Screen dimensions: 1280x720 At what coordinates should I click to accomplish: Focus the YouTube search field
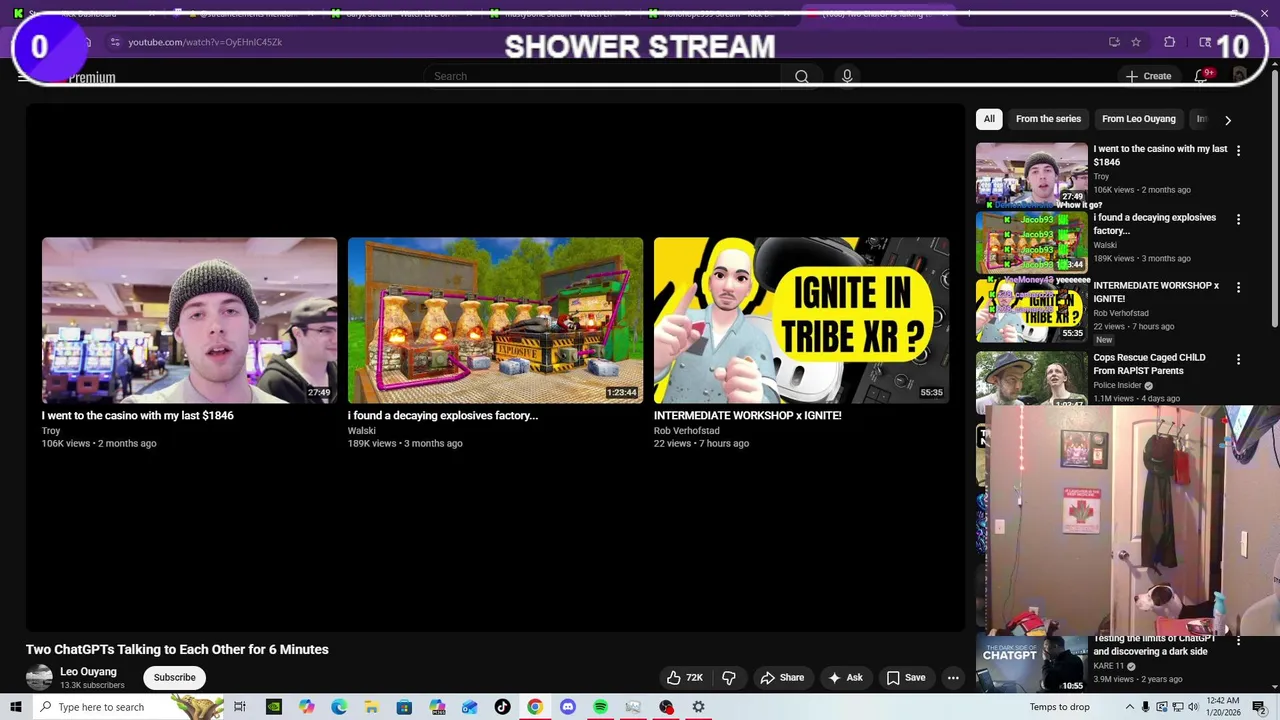pos(603,76)
